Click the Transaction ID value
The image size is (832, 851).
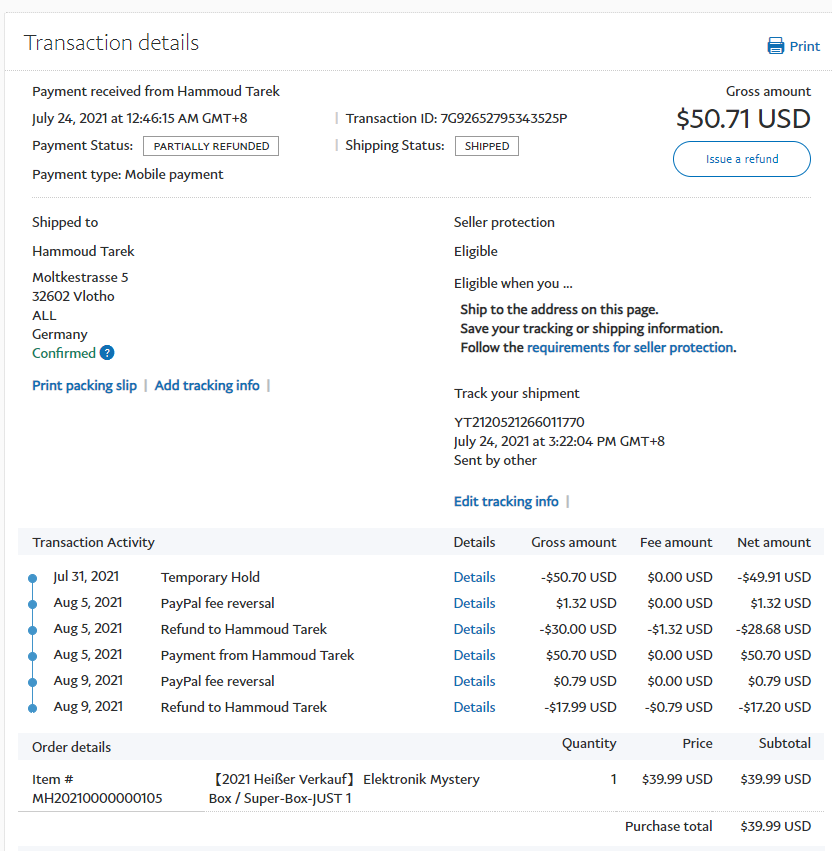497,119
